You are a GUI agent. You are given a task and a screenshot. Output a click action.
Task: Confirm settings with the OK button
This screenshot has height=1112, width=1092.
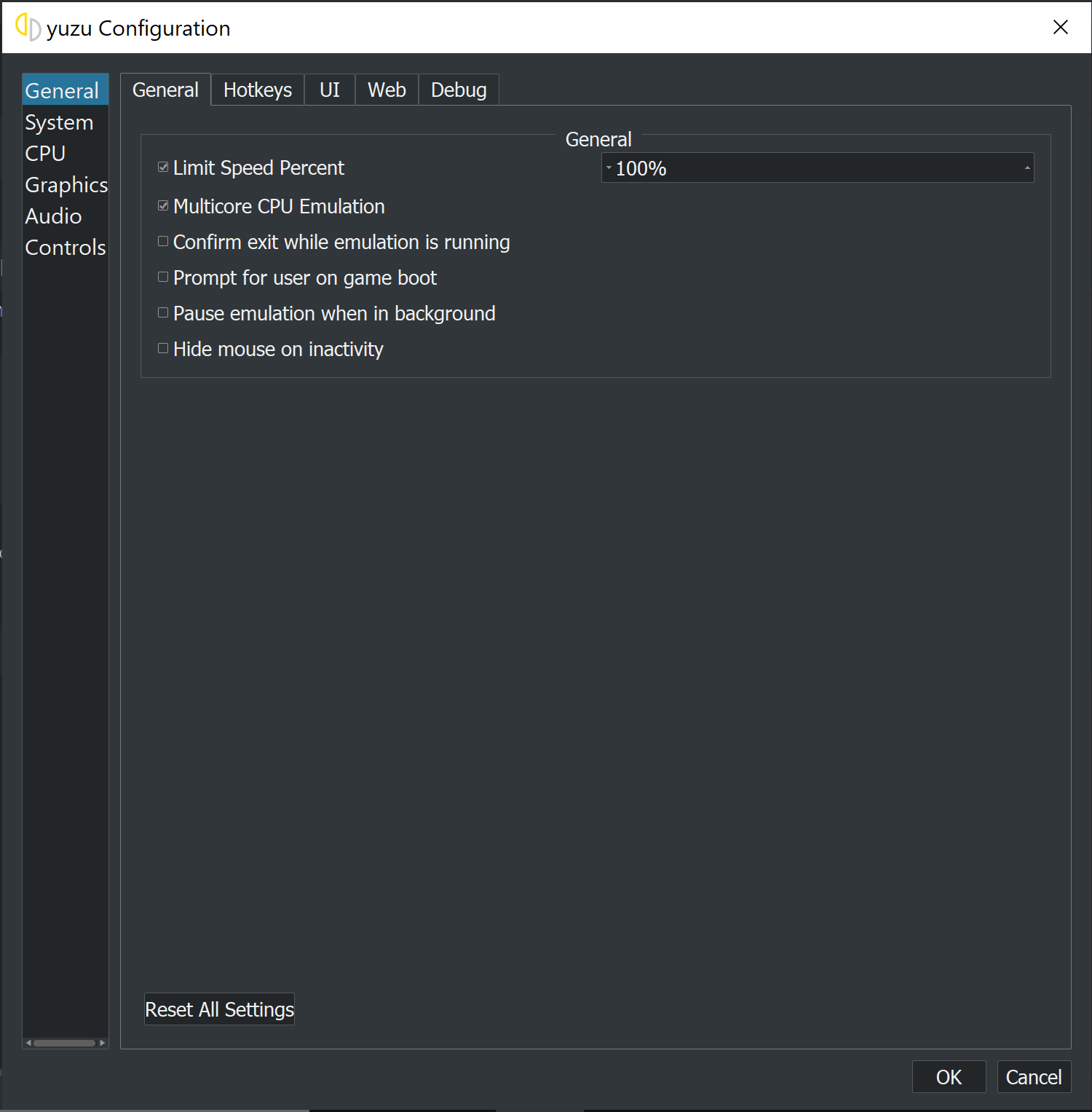(x=949, y=1077)
